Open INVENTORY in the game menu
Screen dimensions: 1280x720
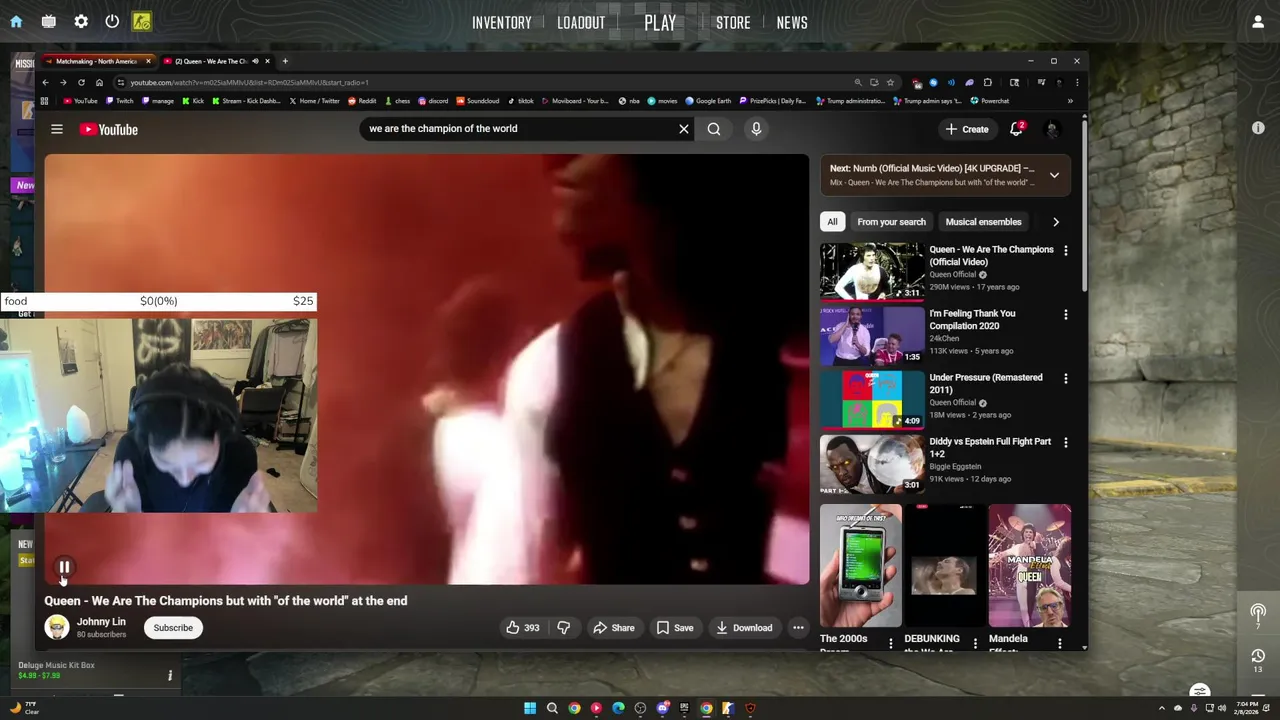tap(502, 23)
